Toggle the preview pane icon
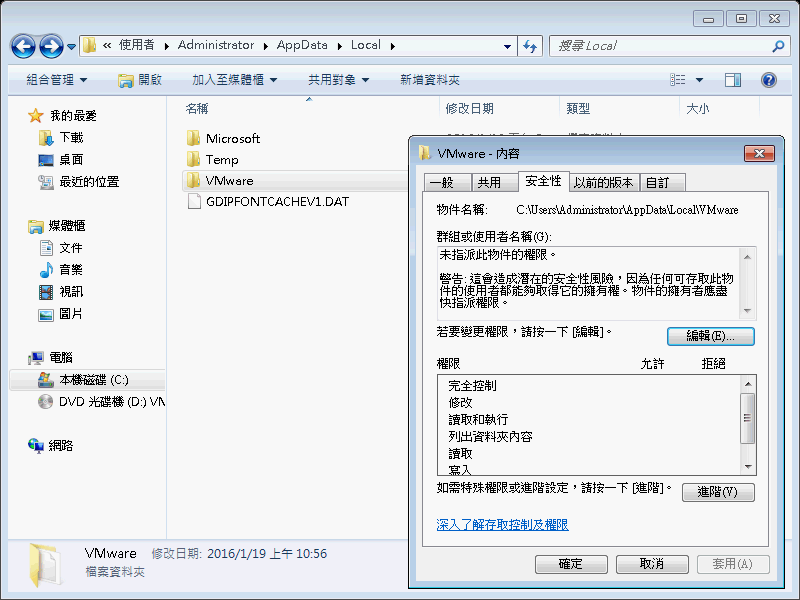Image resolution: width=800 pixels, height=600 pixels. point(733,80)
